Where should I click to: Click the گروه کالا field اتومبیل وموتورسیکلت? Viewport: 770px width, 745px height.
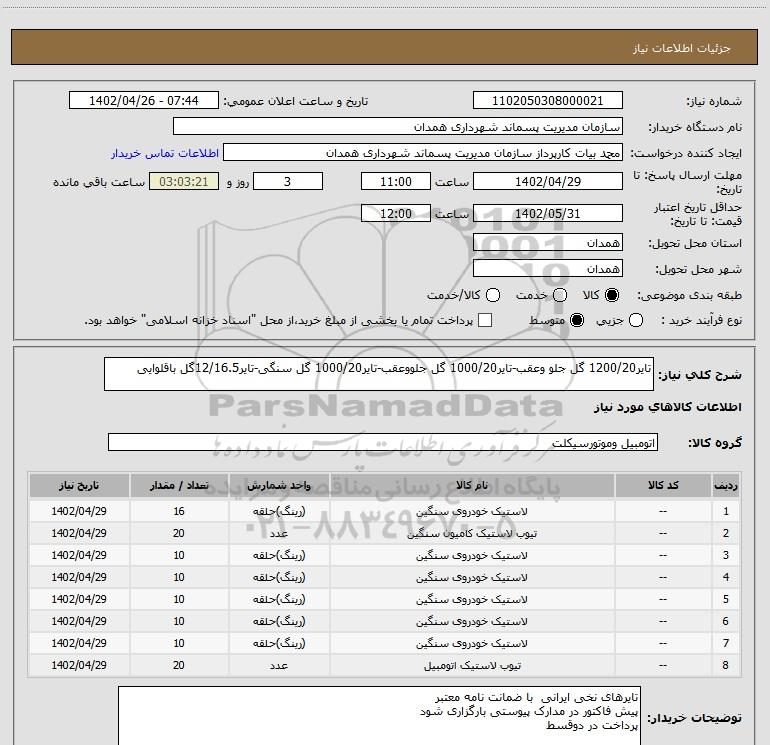point(383,442)
